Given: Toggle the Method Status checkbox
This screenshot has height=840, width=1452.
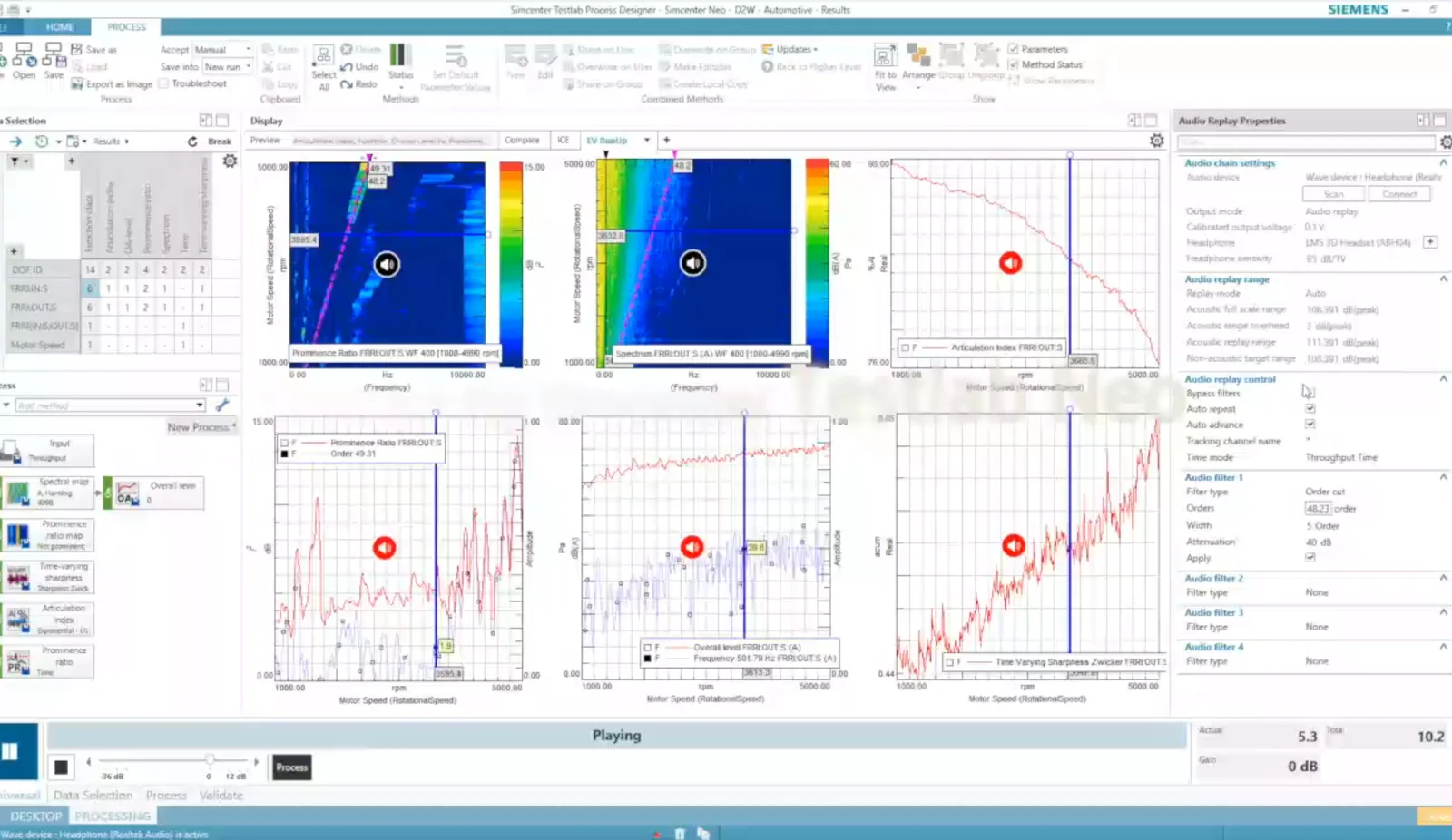Looking at the screenshot, I should click(x=1014, y=64).
